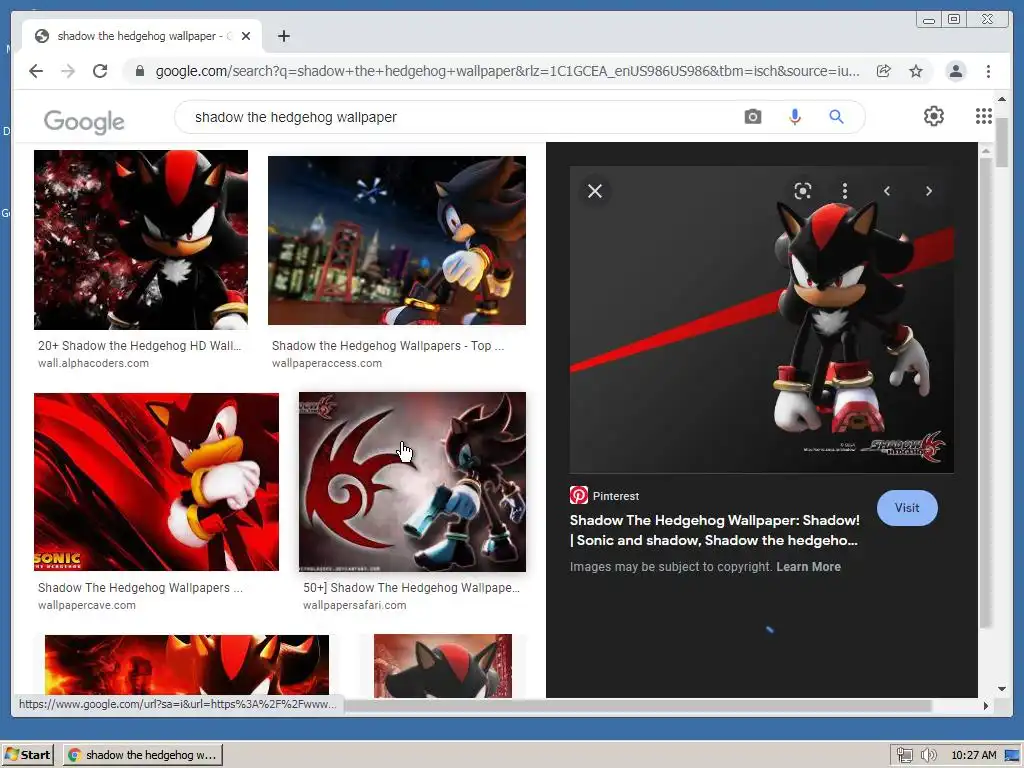Open the Chrome profile avatar menu
Image resolution: width=1024 pixels, height=768 pixels.
955,71
